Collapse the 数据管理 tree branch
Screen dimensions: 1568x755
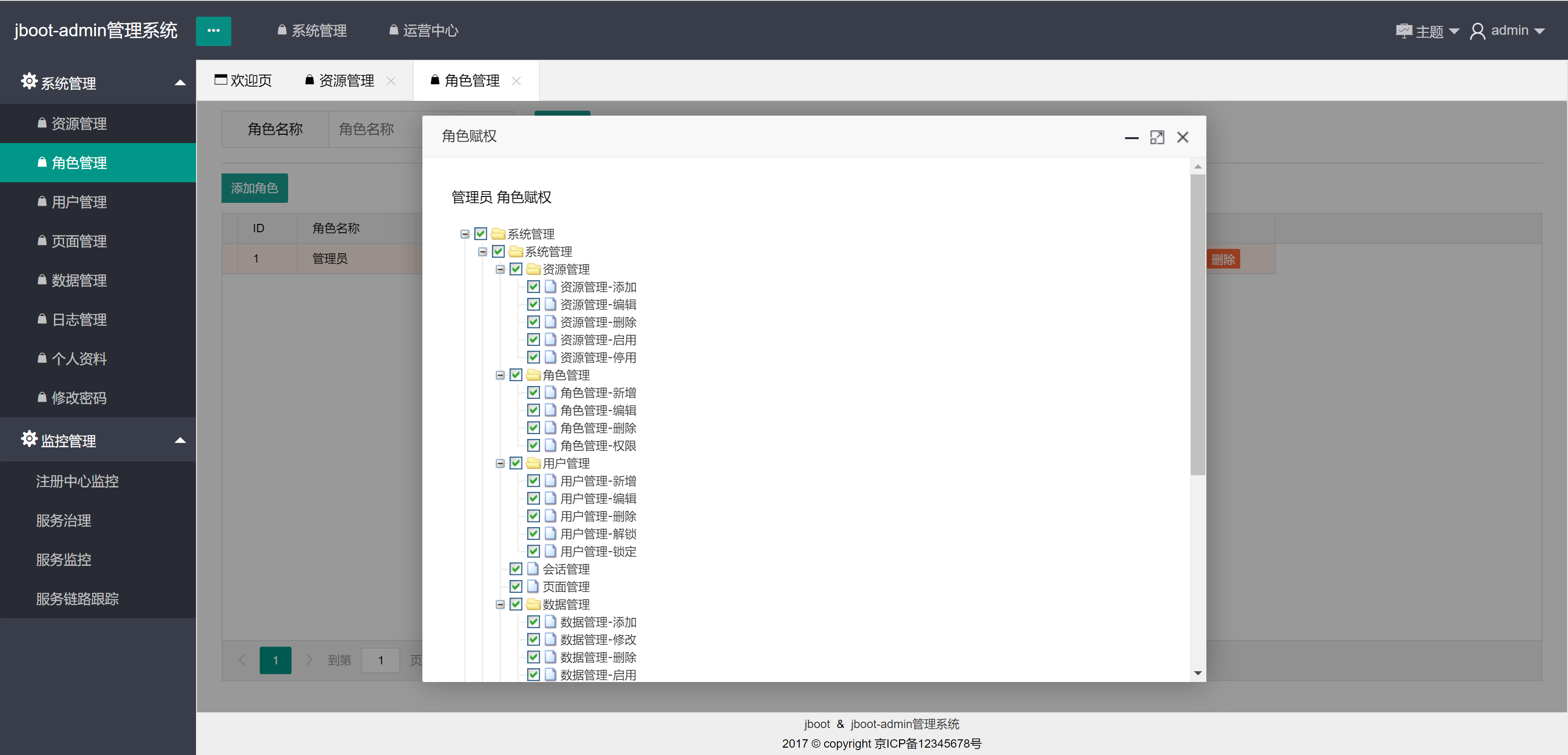(x=500, y=605)
